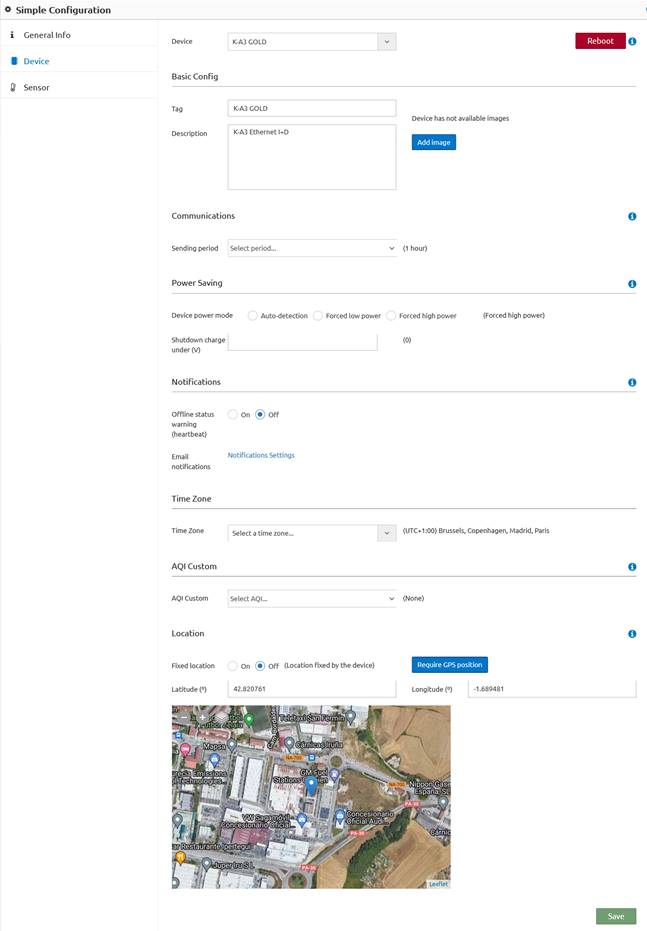Click 'Device has not available images' text
The height and width of the screenshot is (931, 647).
tap(460, 118)
